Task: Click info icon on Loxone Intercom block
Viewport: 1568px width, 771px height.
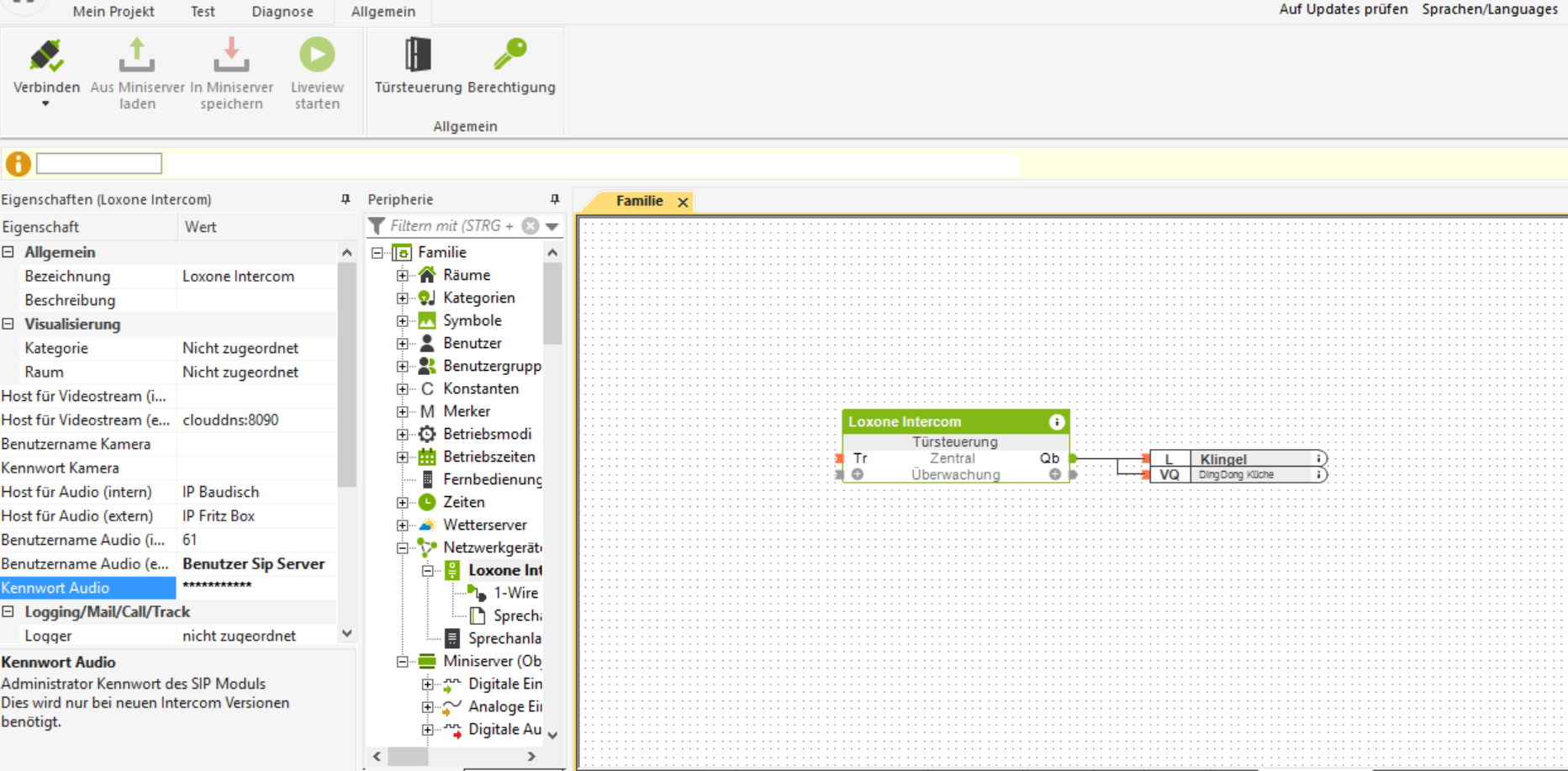Action: (x=1057, y=422)
